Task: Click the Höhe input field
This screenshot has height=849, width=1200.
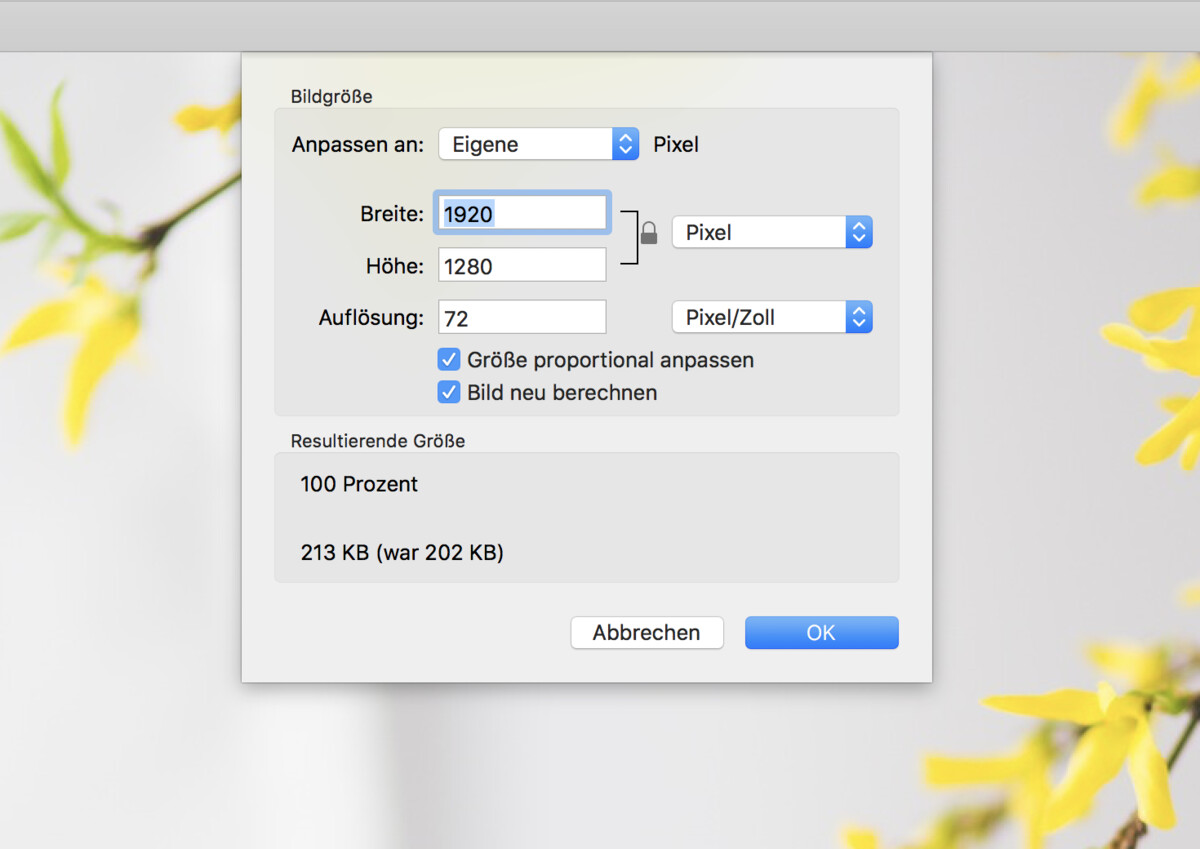Action: pyautogui.click(x=522, y=265)
